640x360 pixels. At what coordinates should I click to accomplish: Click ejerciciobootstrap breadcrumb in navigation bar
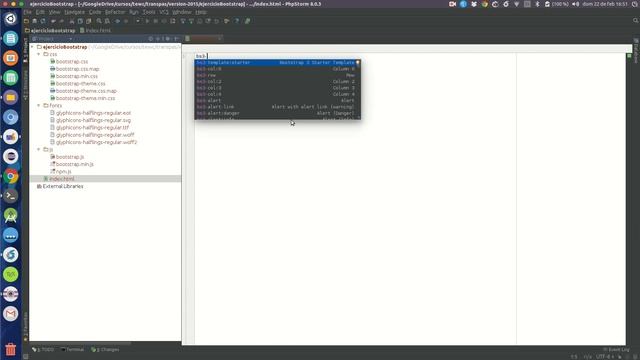pos(50,31)
